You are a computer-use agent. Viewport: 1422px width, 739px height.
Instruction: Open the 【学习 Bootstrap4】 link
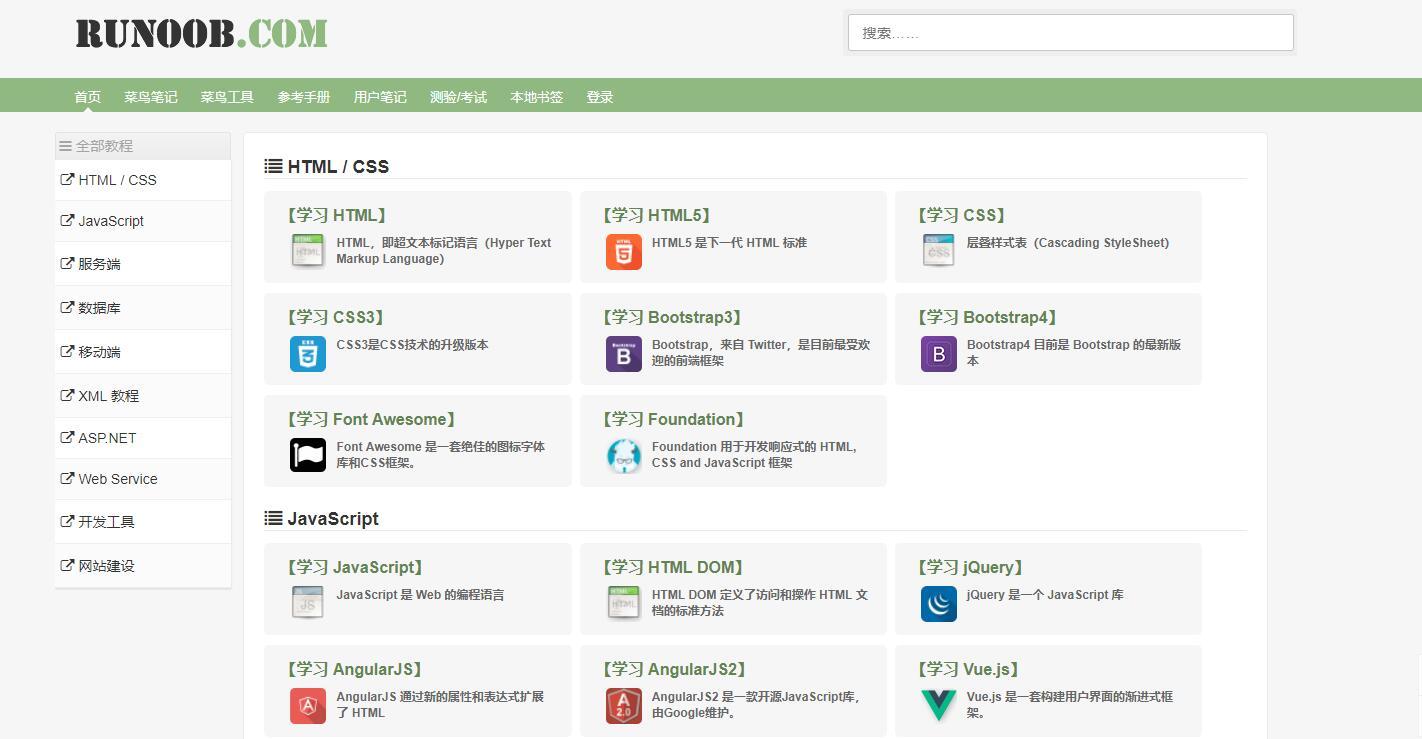(x=988, y=317)
